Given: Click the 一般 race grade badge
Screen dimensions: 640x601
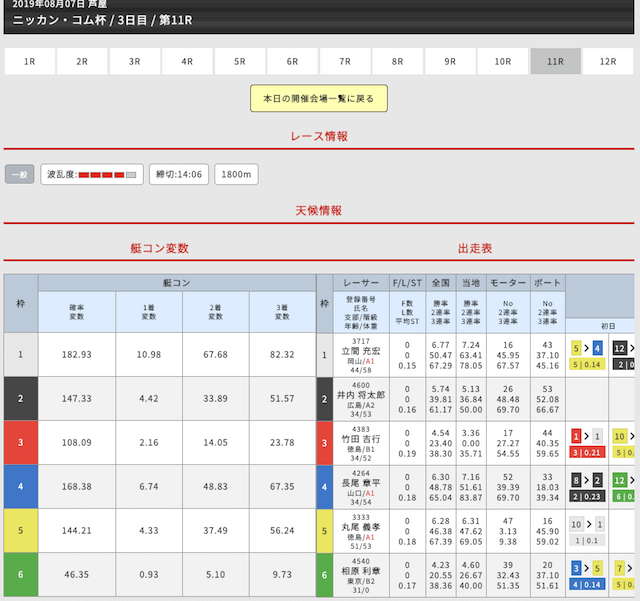Looking at the screenshot, I should tap(20, 174).
